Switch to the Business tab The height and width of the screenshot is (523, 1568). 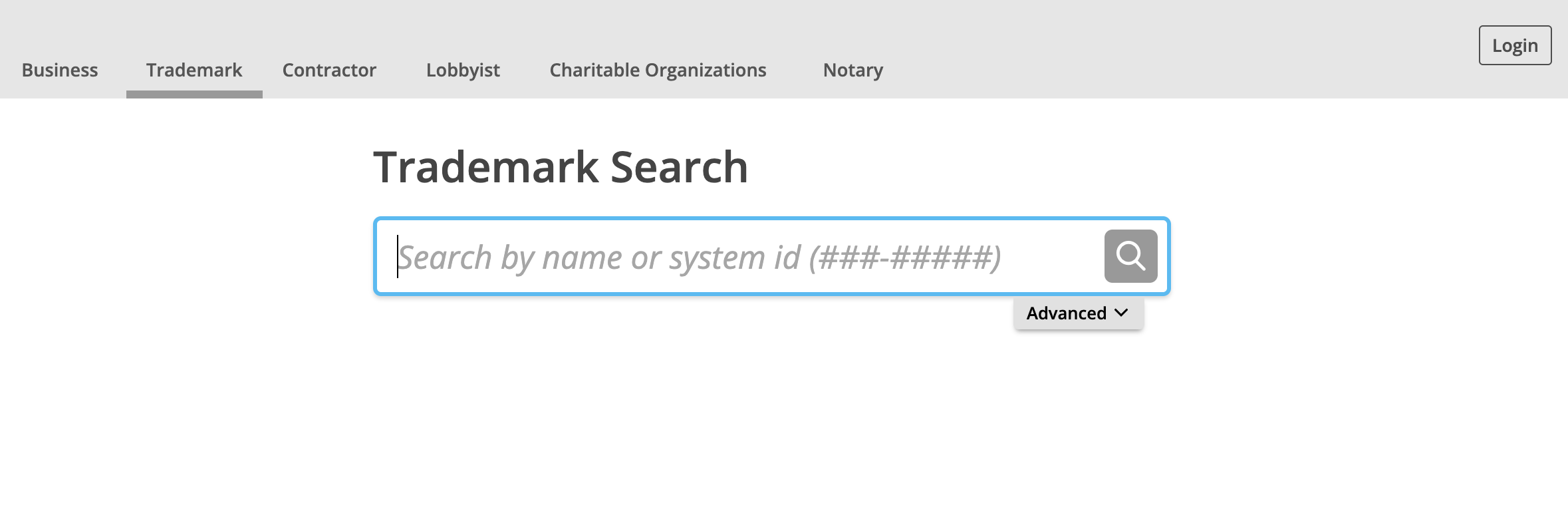point(60,70)
